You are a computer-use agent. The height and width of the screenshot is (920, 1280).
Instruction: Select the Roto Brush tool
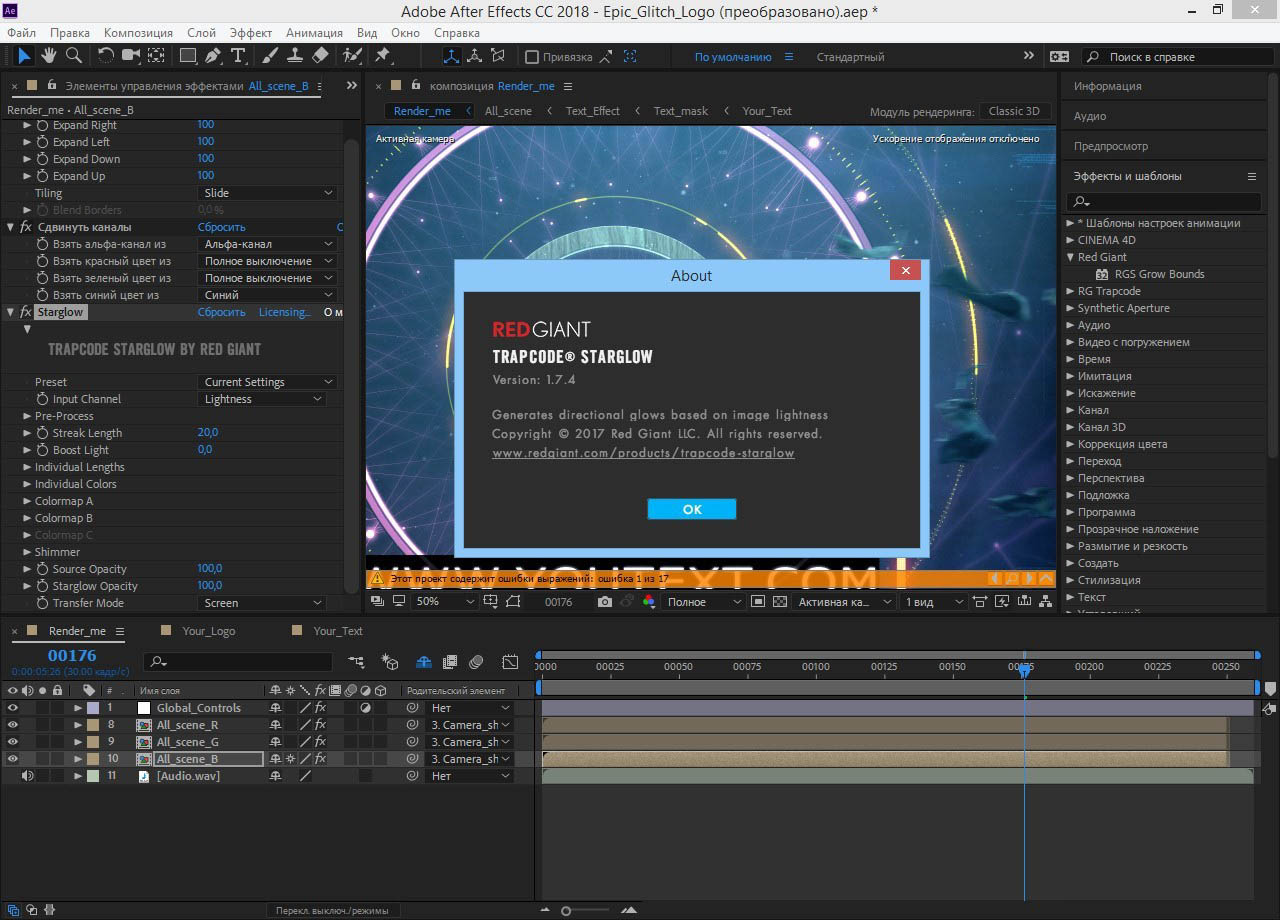(352, 56)
